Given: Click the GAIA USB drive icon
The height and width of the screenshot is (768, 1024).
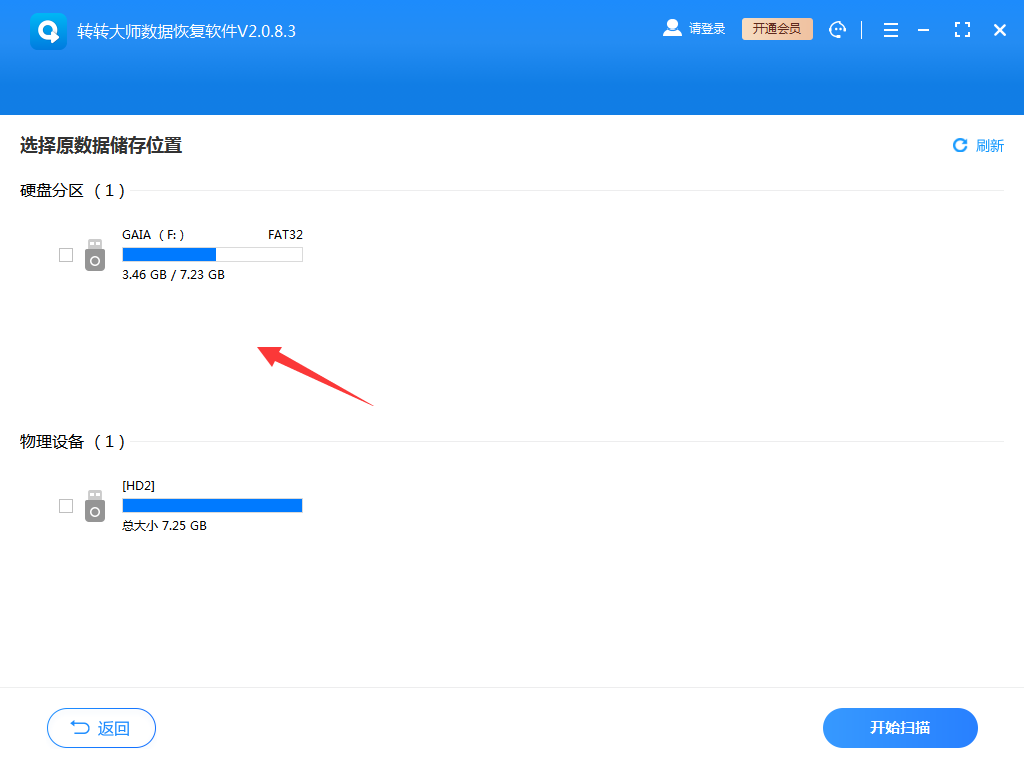Looking at the screenshot, I should pyautogui.click(x=95, y=255).
